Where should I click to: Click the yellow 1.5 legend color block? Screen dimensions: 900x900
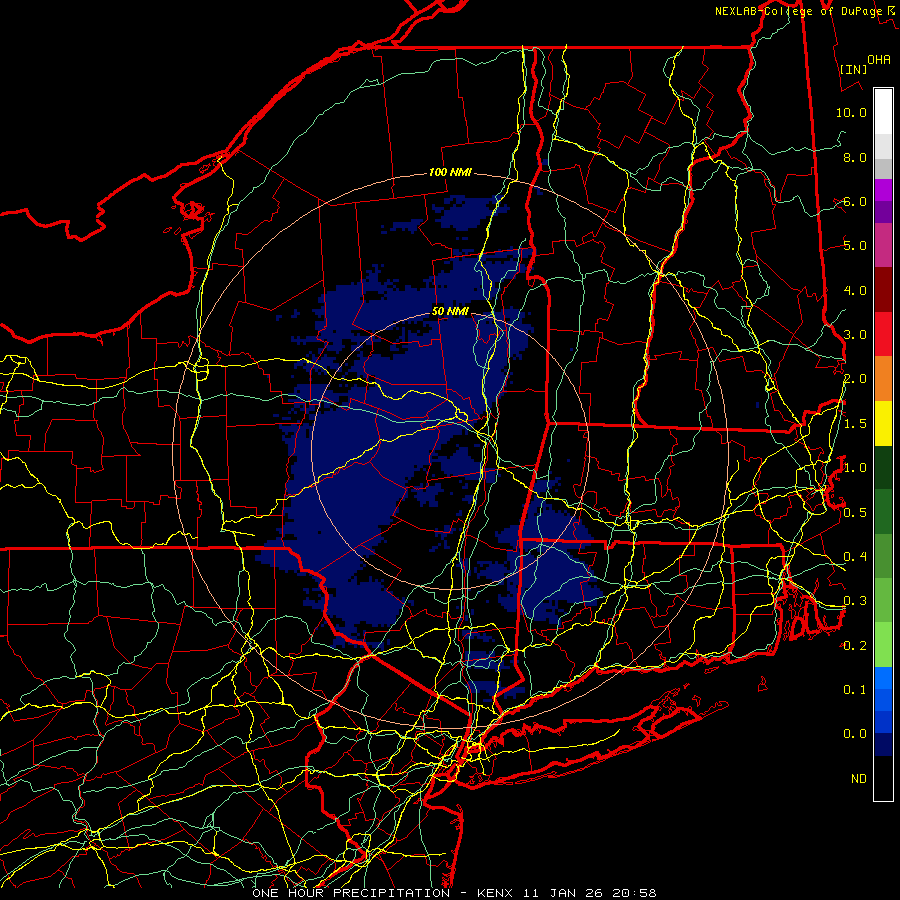(883, 423)
